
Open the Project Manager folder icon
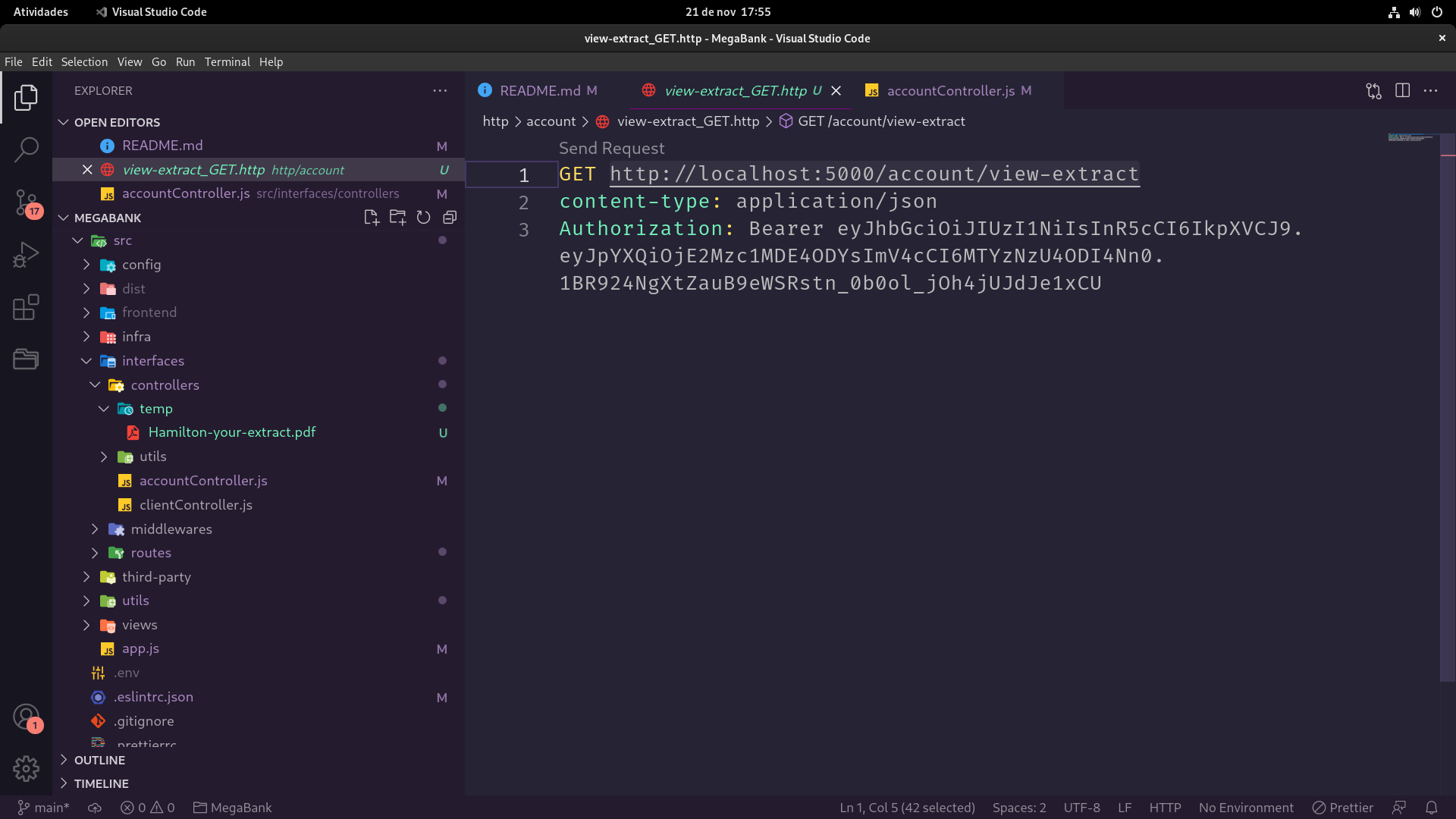point(26,359)
